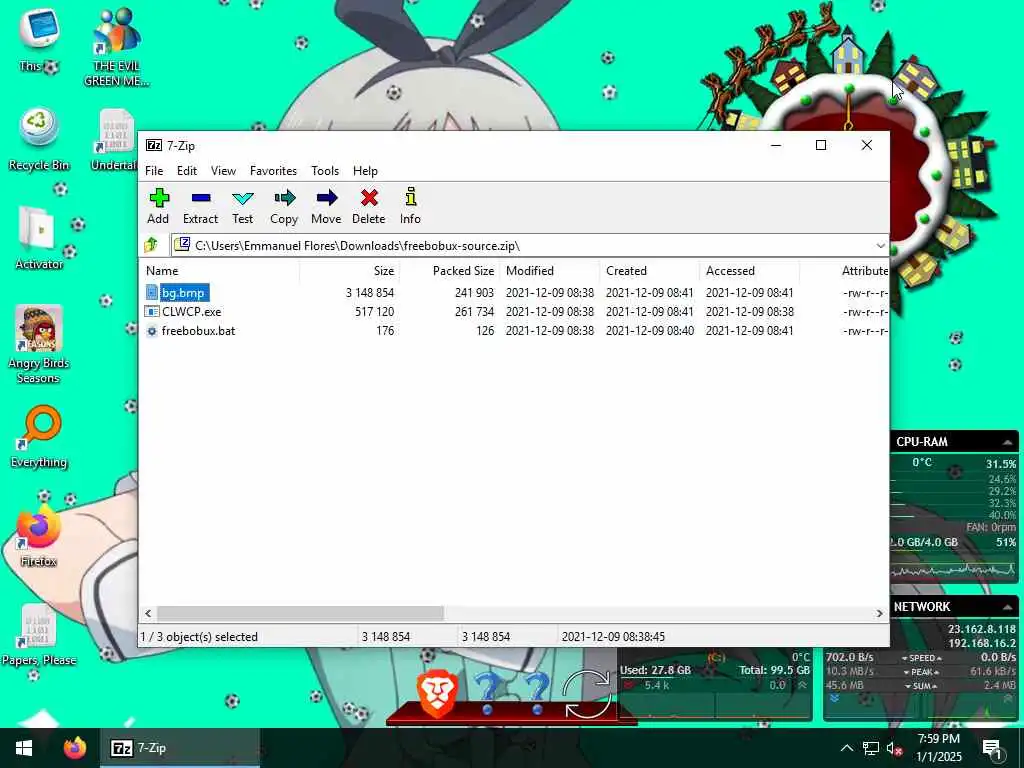Viewport: 1024px width, 768px height.
Task: Go up one folder level
Action: (152, 245)
